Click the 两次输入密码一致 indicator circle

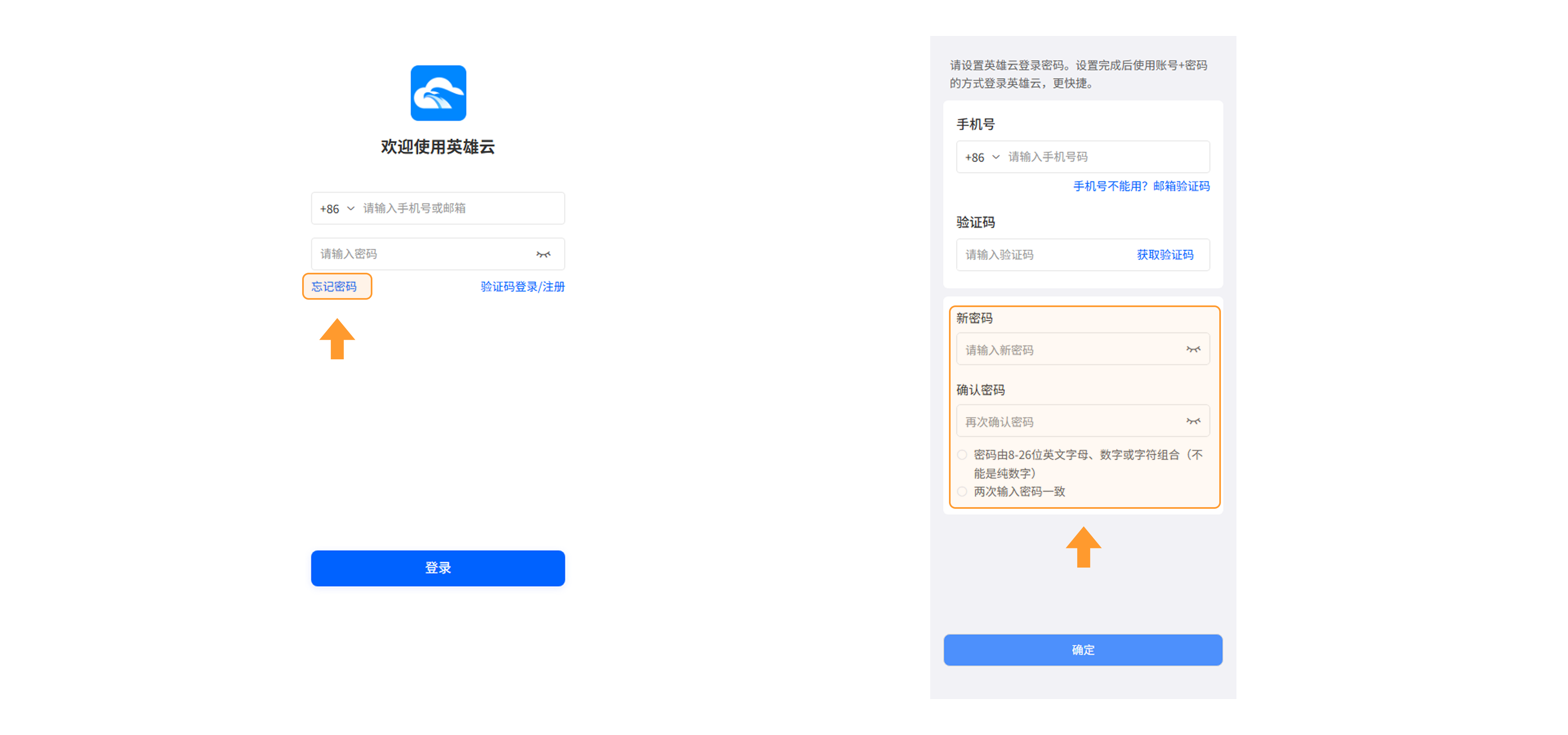point(962,491)
